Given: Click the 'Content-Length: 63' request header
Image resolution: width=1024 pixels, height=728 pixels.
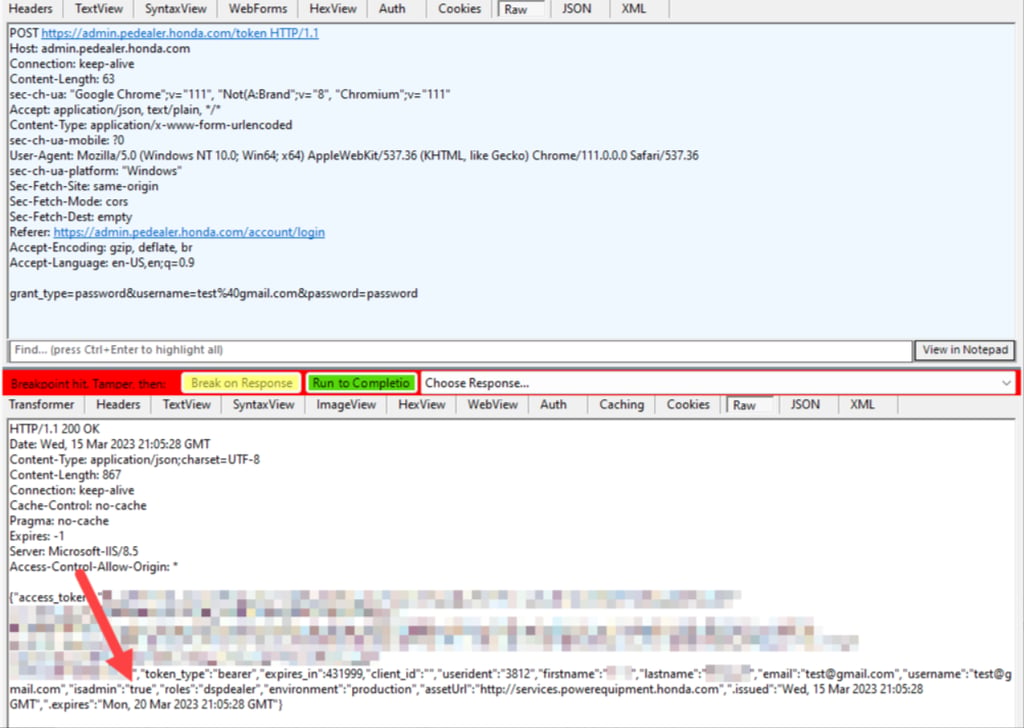Looking at the screenshot, I should 62,80.
